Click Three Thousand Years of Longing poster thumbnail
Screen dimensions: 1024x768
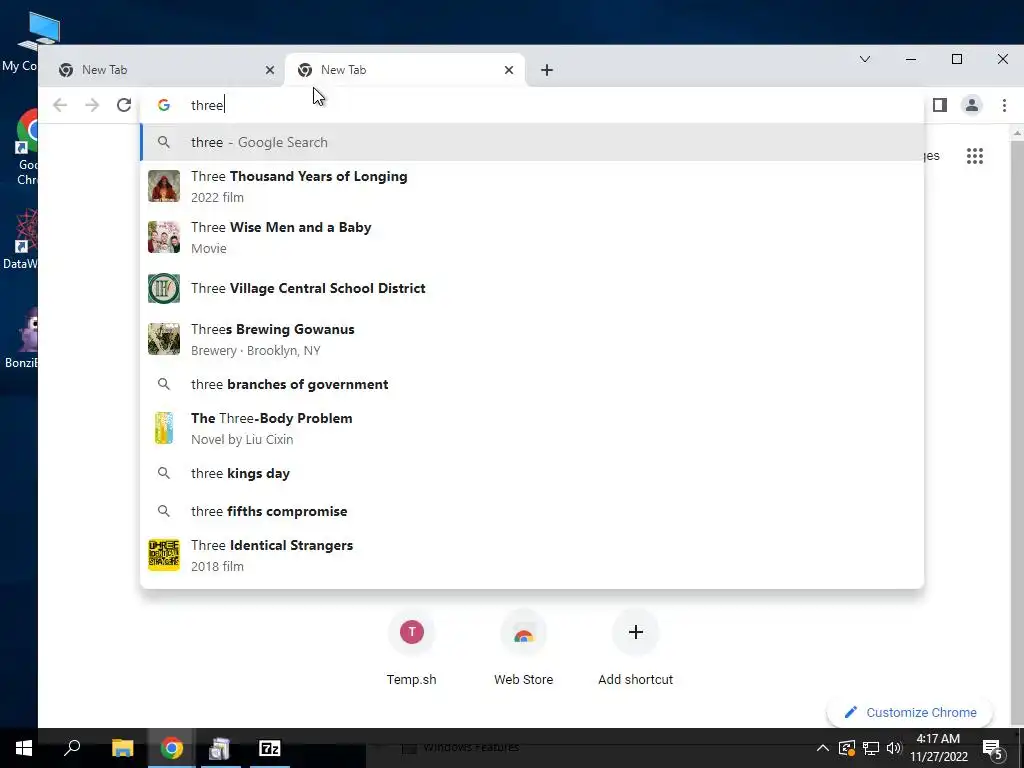click(x=164, y=186)
